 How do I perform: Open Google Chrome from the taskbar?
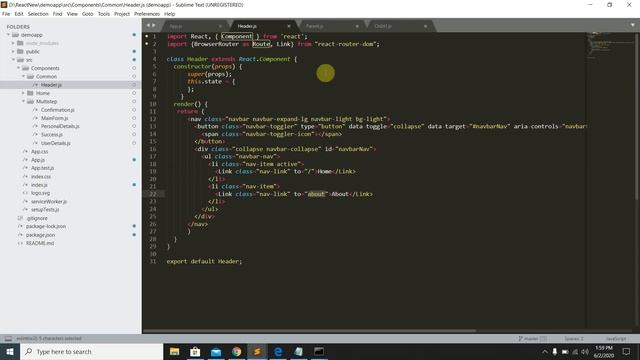tap(237, 351)
